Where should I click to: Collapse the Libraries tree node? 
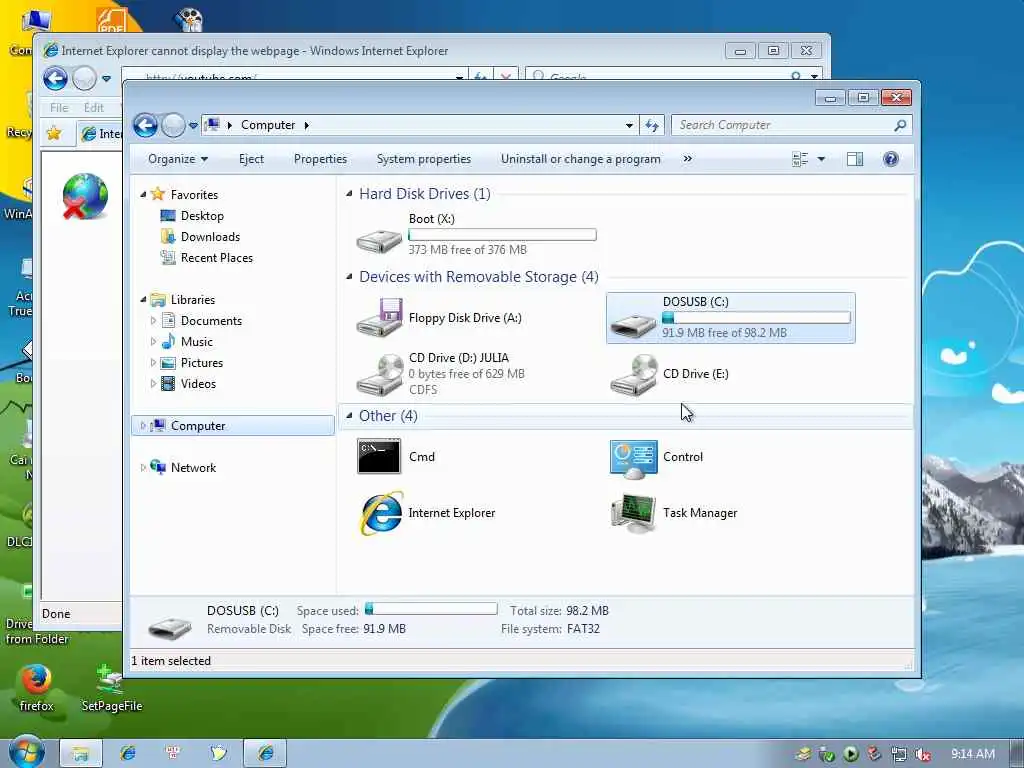coord(143,300)
